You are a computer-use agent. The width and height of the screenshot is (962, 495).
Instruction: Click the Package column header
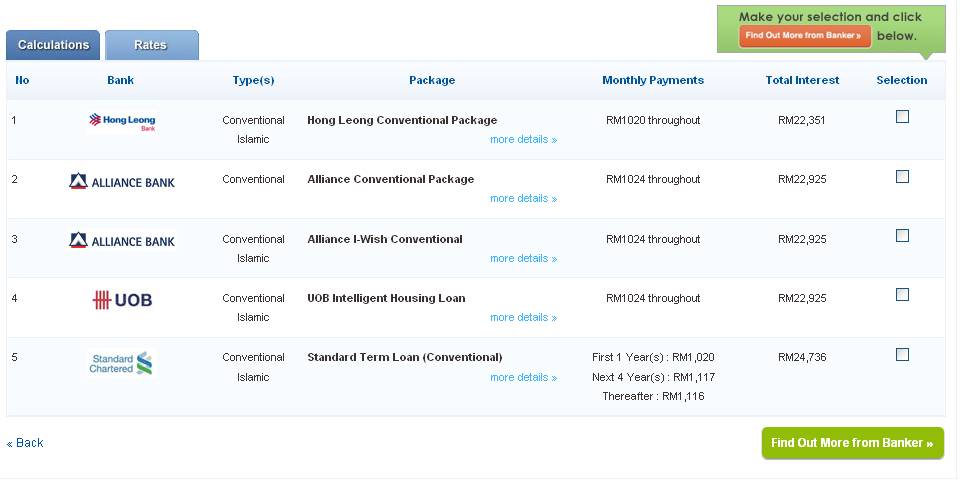(432, 80)
